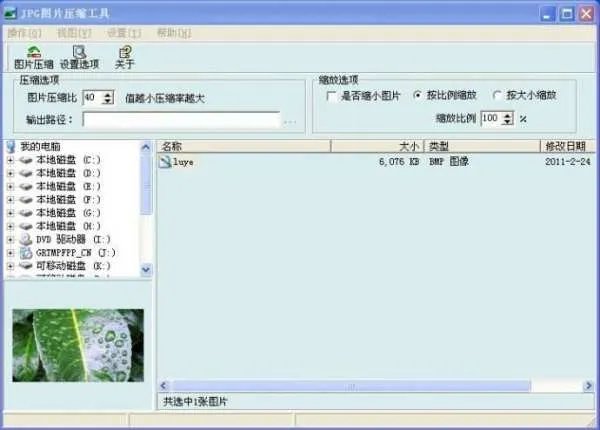Expand the GRTMPFPP_CN (J:) tree node
Image resolution: width=600 pixels, height=430 pixels.
[x=10, y=253]
